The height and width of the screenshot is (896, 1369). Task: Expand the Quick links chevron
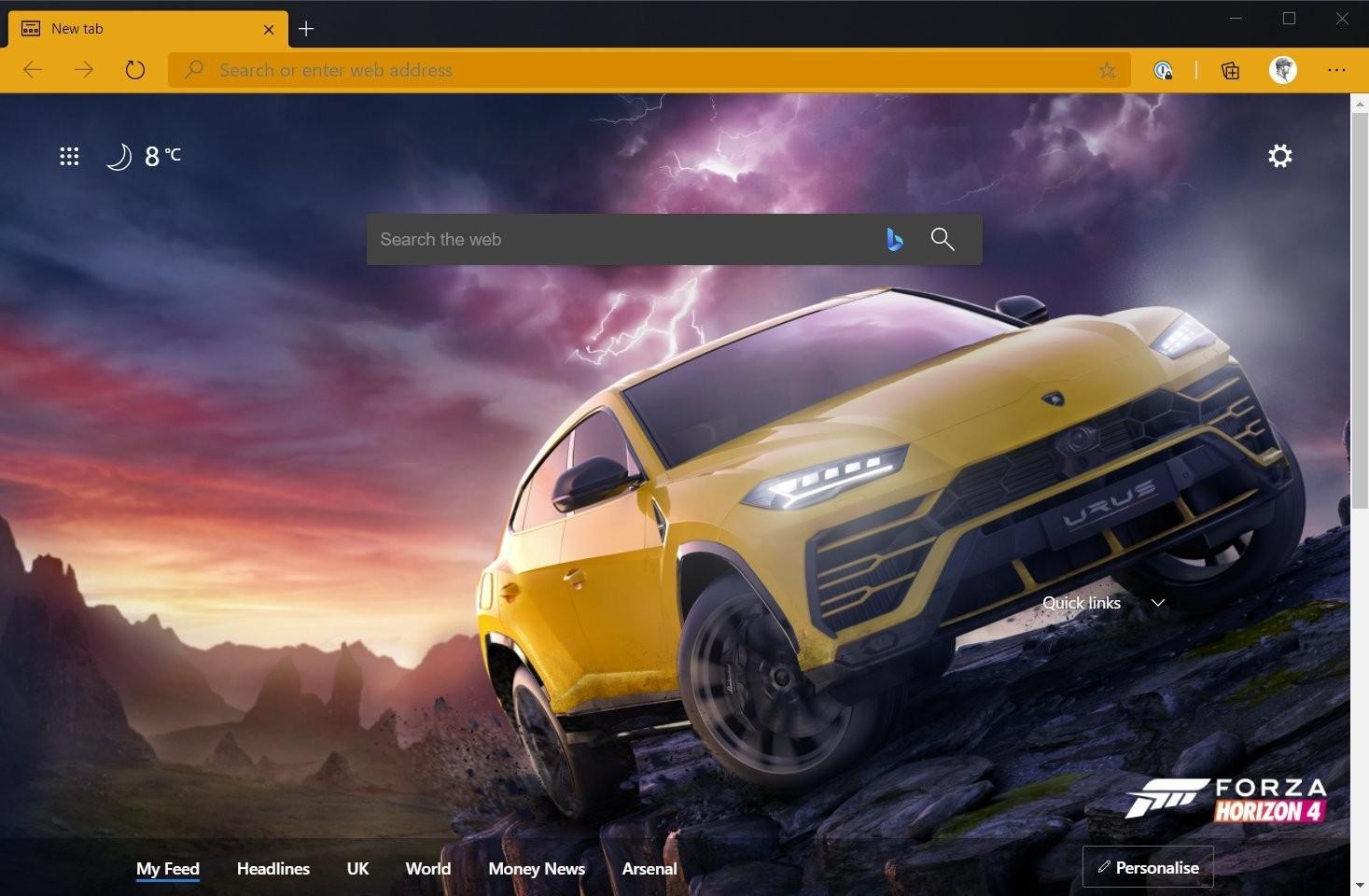[x=1158, y=603]
